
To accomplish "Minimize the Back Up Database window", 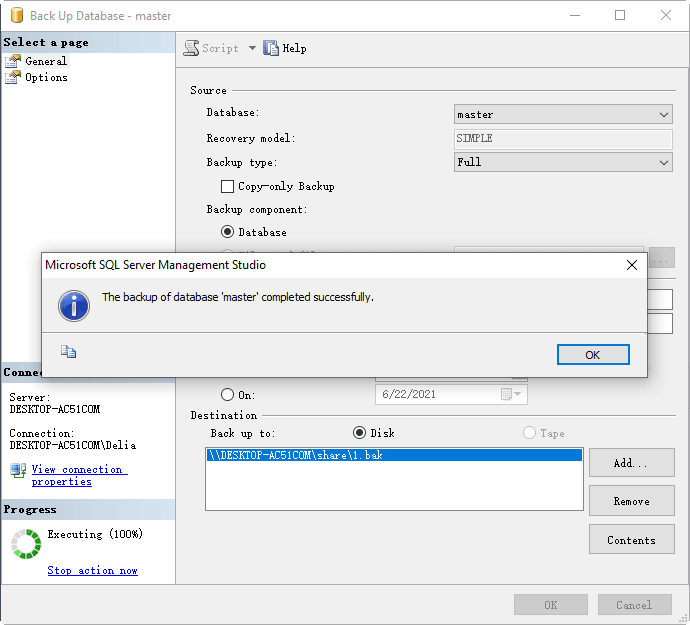I will click(x=575, y=15).
